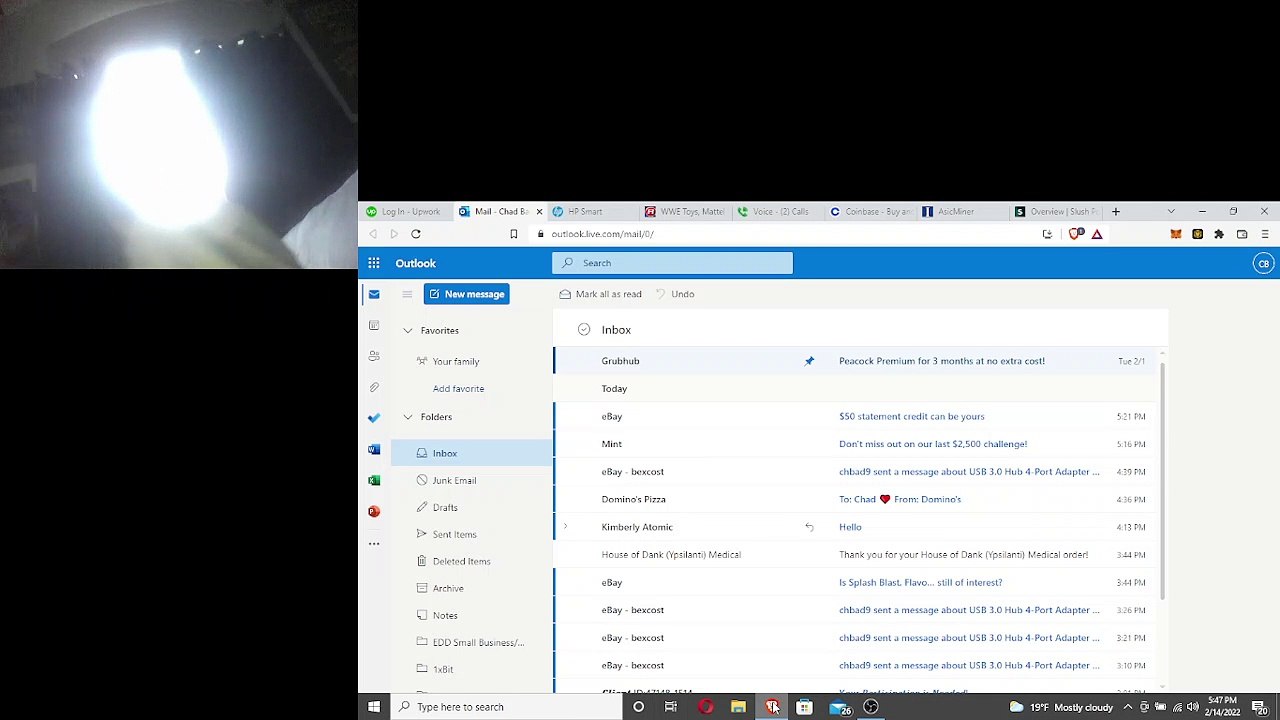Image resolution: width=1280 pixels, height=720 pixels.
Task: Open the eBay - bexcost email from 3:26 PM
Action: pos(857,610)
